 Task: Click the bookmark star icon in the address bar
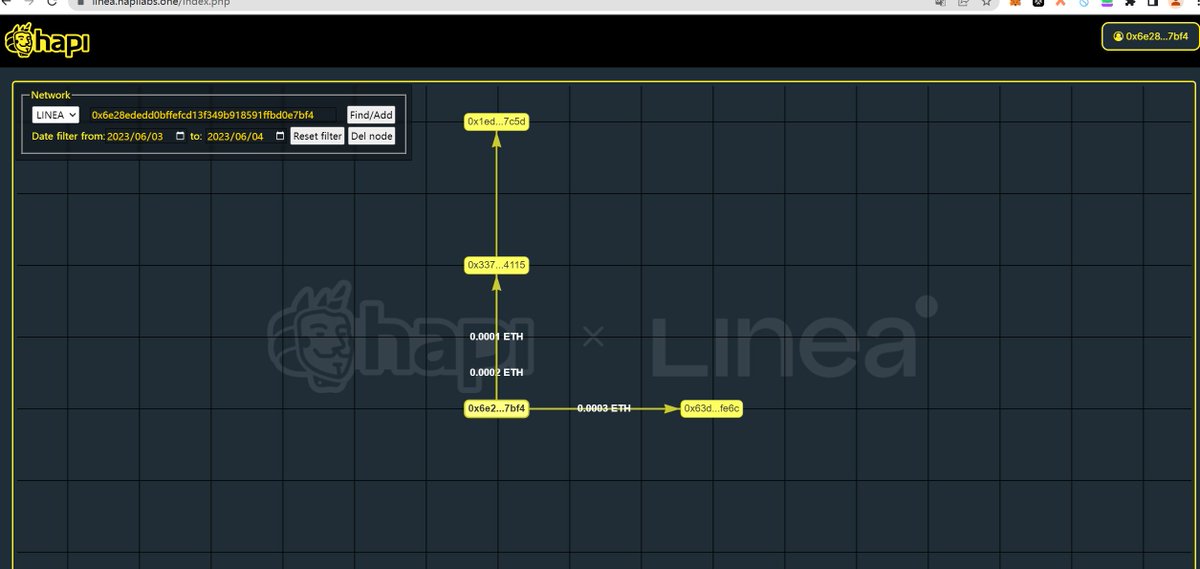click(x=987, y=4)
